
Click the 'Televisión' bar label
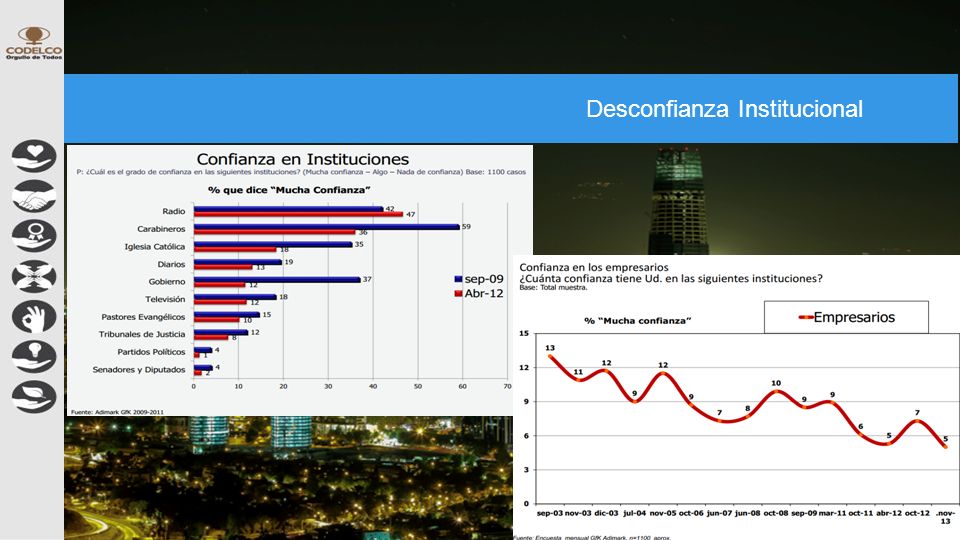pos(165,299)
